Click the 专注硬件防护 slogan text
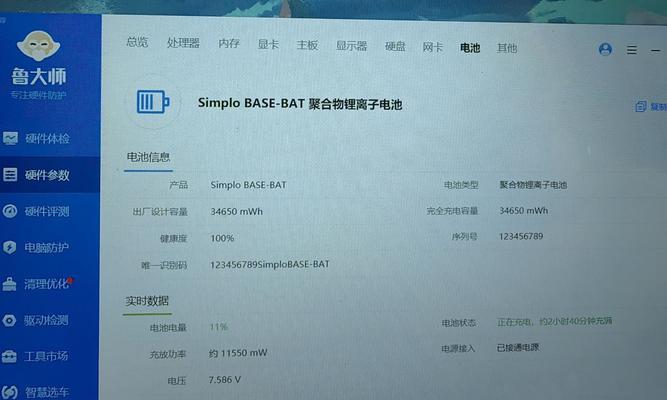The image size is (667, 400). click(38, 95)
